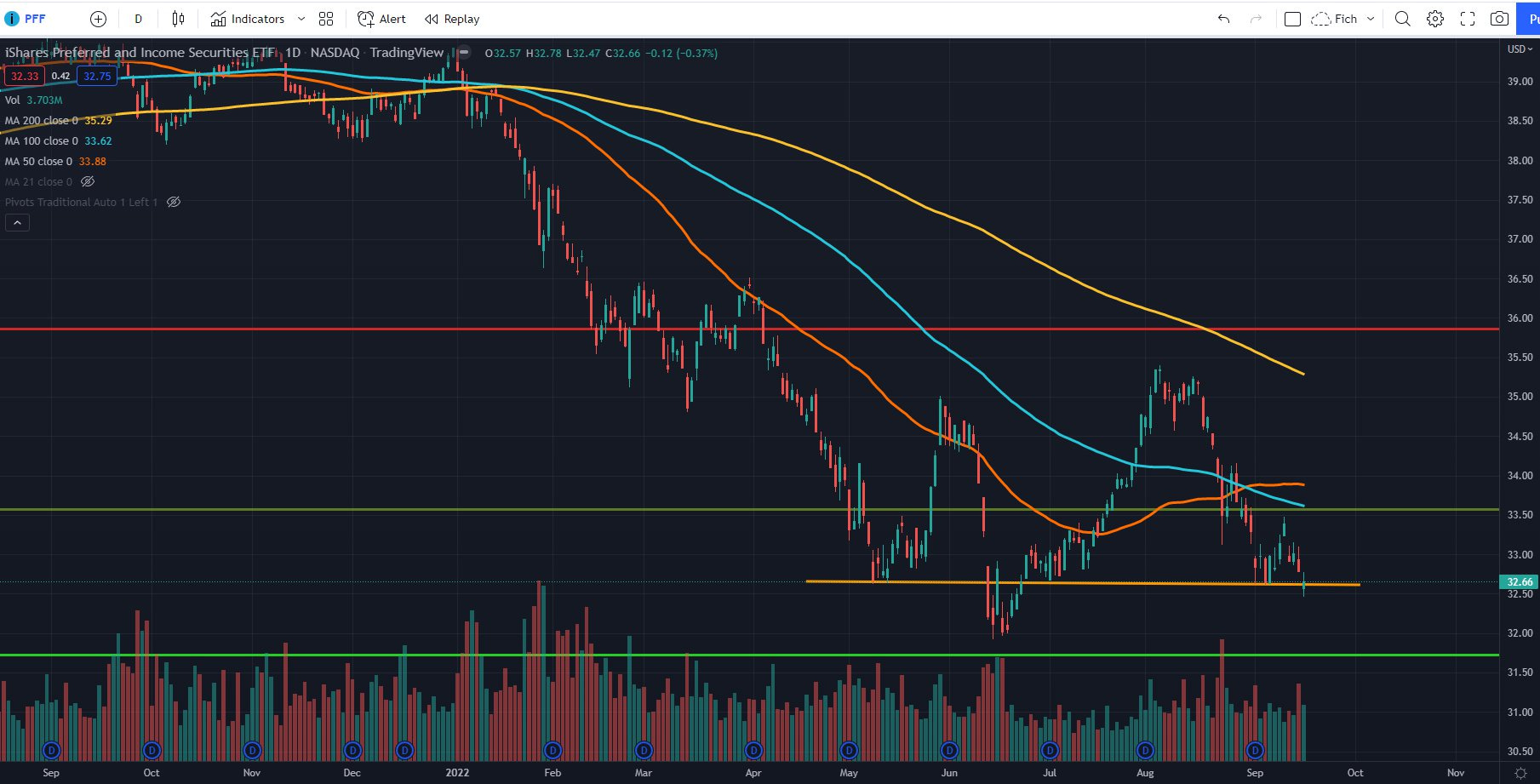This screenshot has width=1540, height=784.
Task: Open the chart settings gear in the toolbar
Action: 1435,19
